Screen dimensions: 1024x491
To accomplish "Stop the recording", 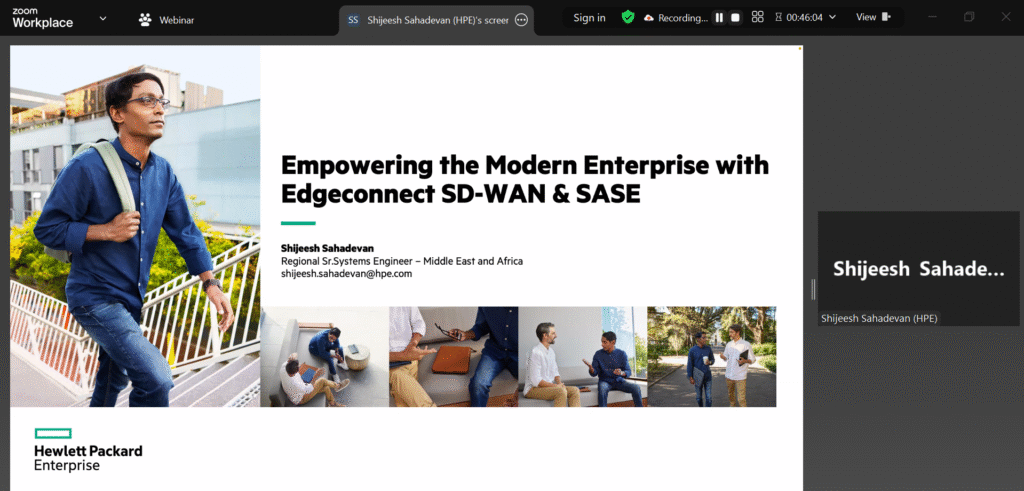I will click(735, 18).
